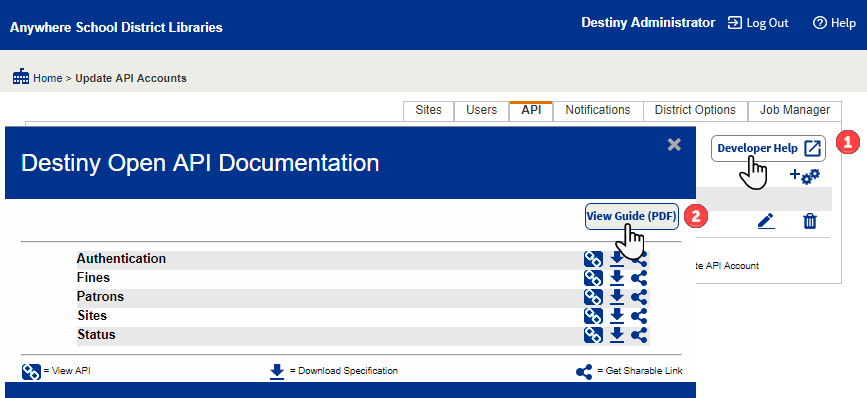Screen dimensions: 867x398
Task: Get sharable link for Authentication
Action: [639, 259]
